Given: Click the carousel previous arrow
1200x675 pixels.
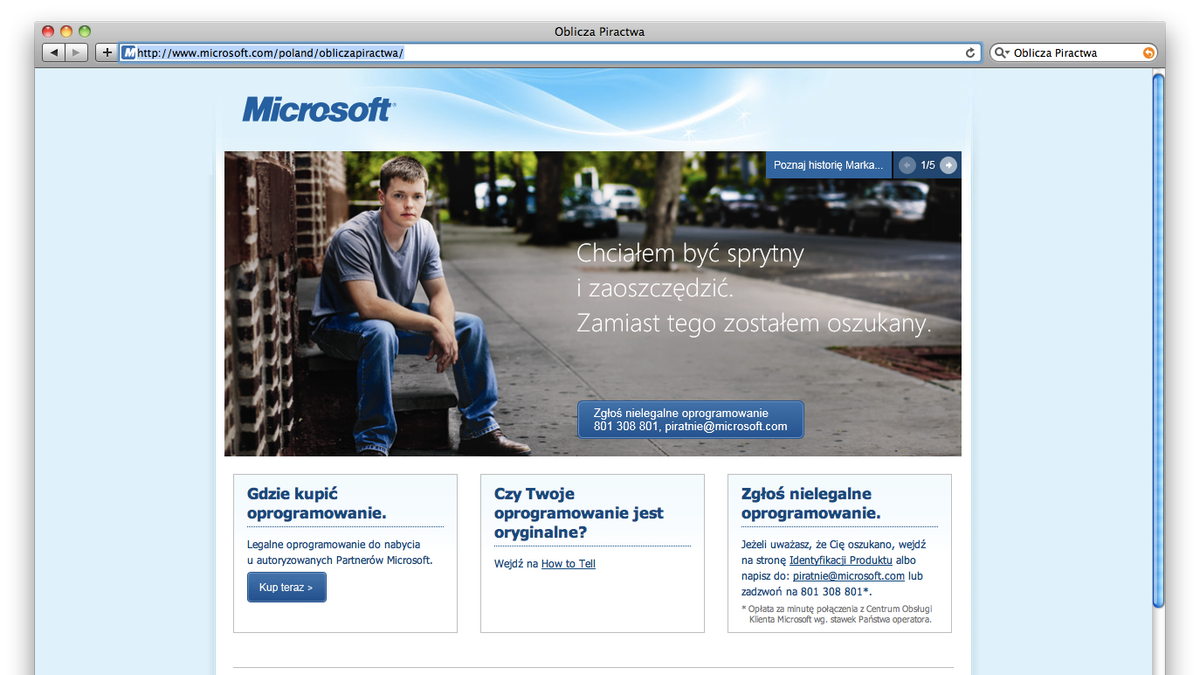Looking at the screenshot, I should click(907, 164).
